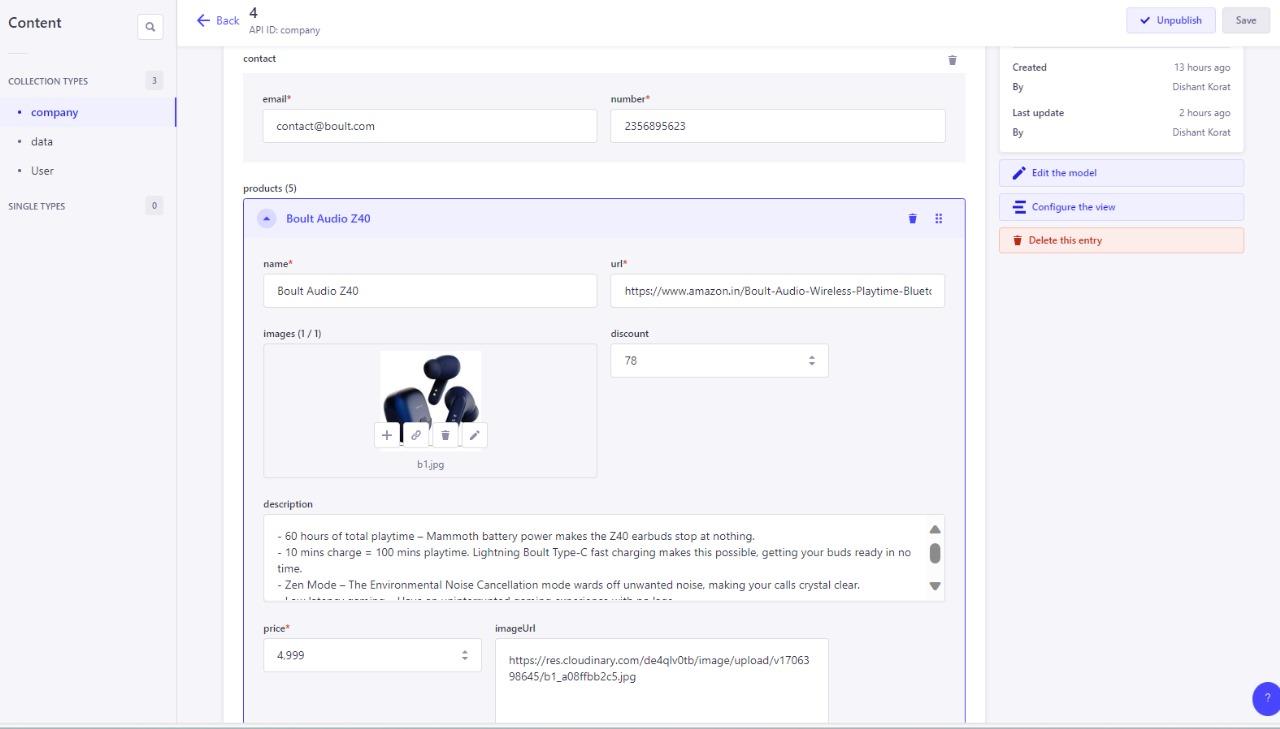Click the 'API ID: company' text

(284, 30)
